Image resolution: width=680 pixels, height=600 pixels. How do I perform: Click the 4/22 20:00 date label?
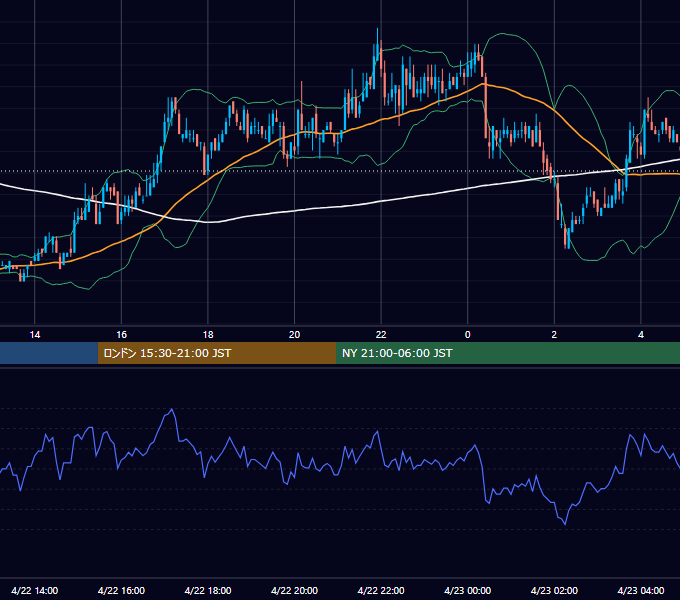(x=294, y=590)
